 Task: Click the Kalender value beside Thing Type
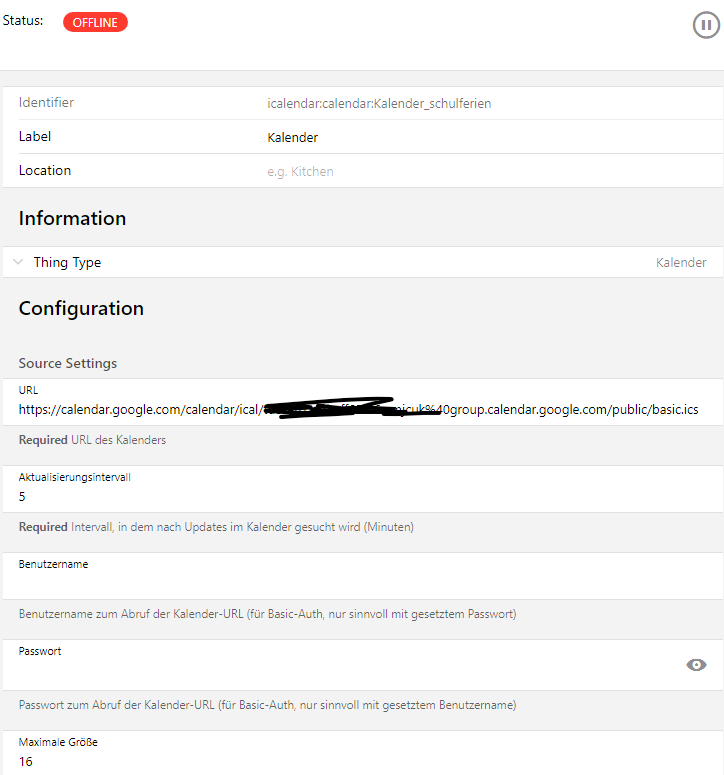[x=681, y=262]
